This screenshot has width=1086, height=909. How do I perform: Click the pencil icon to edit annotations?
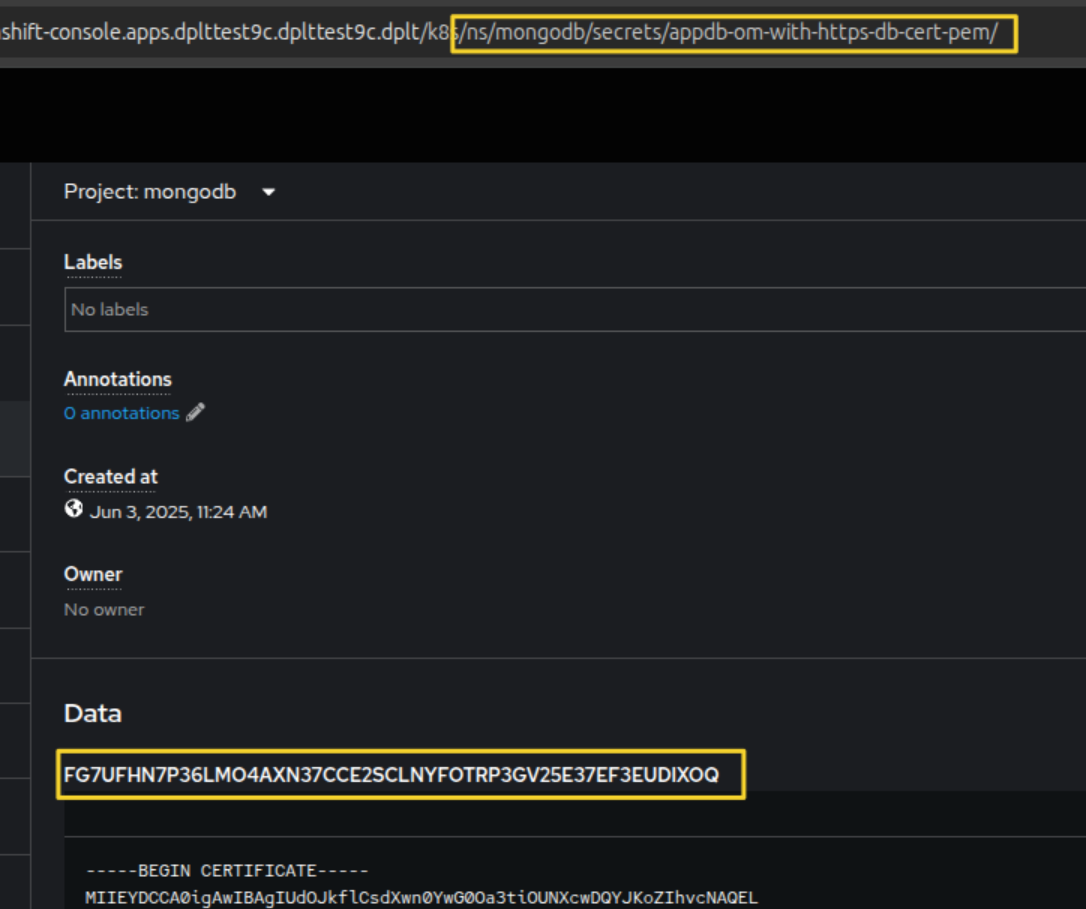[x=196, y=413]
